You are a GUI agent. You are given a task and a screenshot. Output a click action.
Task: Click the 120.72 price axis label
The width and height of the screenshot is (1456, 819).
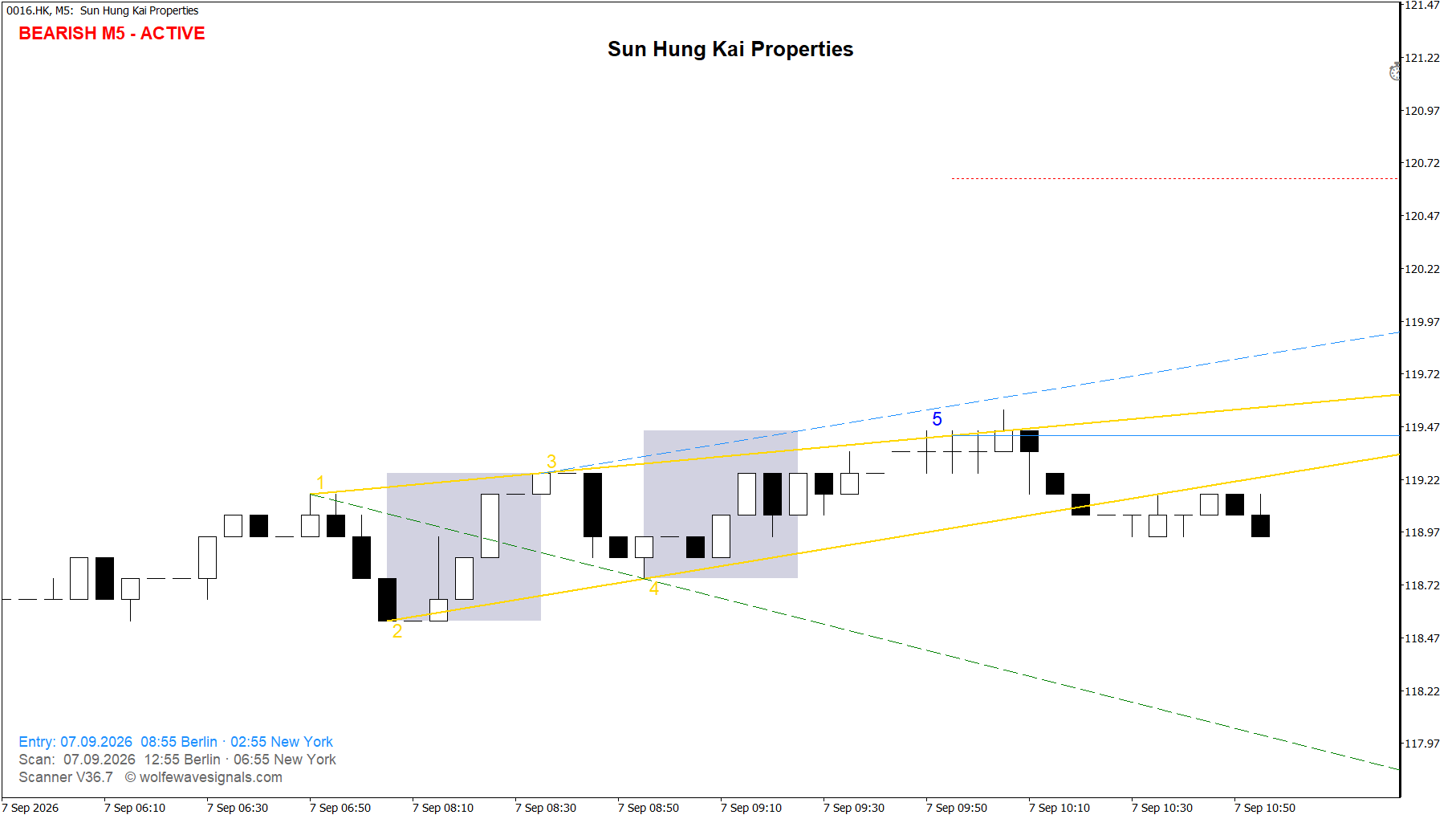click(1422, 163)
